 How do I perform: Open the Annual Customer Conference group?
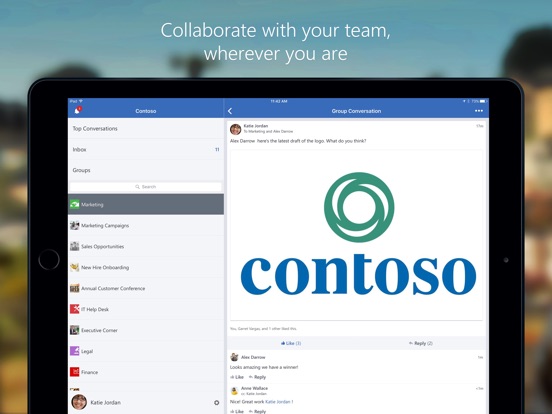pyautogui.click(x=146, y=288)
